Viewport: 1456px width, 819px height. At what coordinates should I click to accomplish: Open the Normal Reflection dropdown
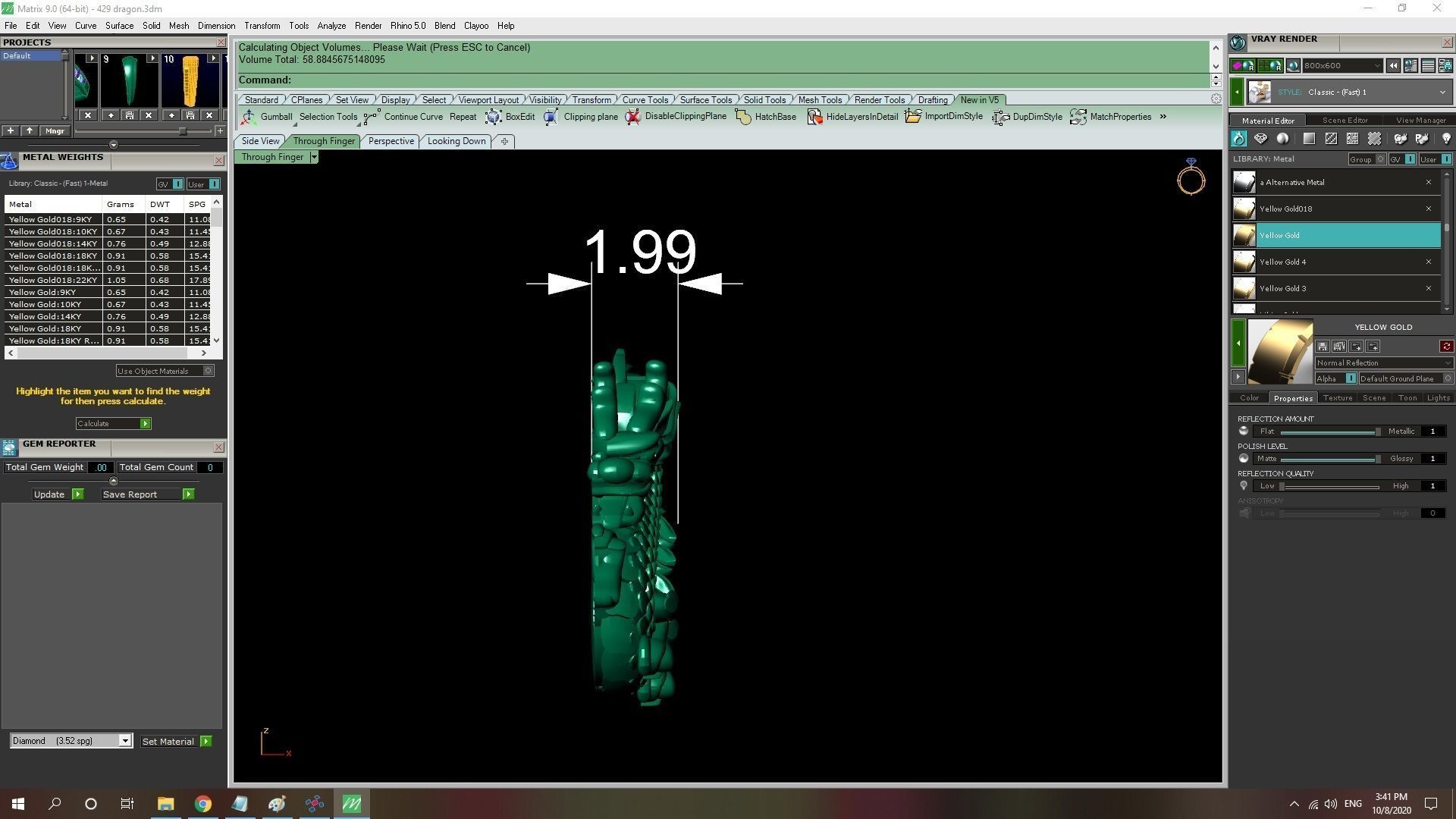(1382, 362)
